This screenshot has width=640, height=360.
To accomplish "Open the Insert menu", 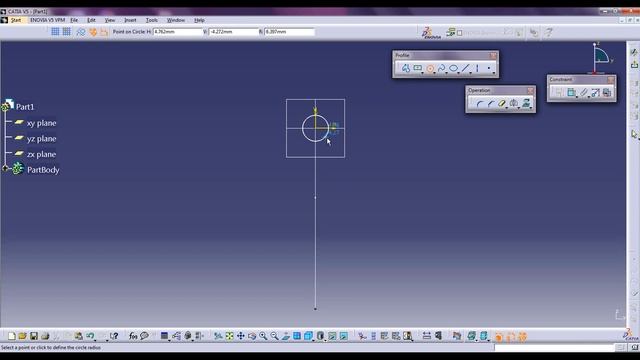I will [x=130, y=20].
